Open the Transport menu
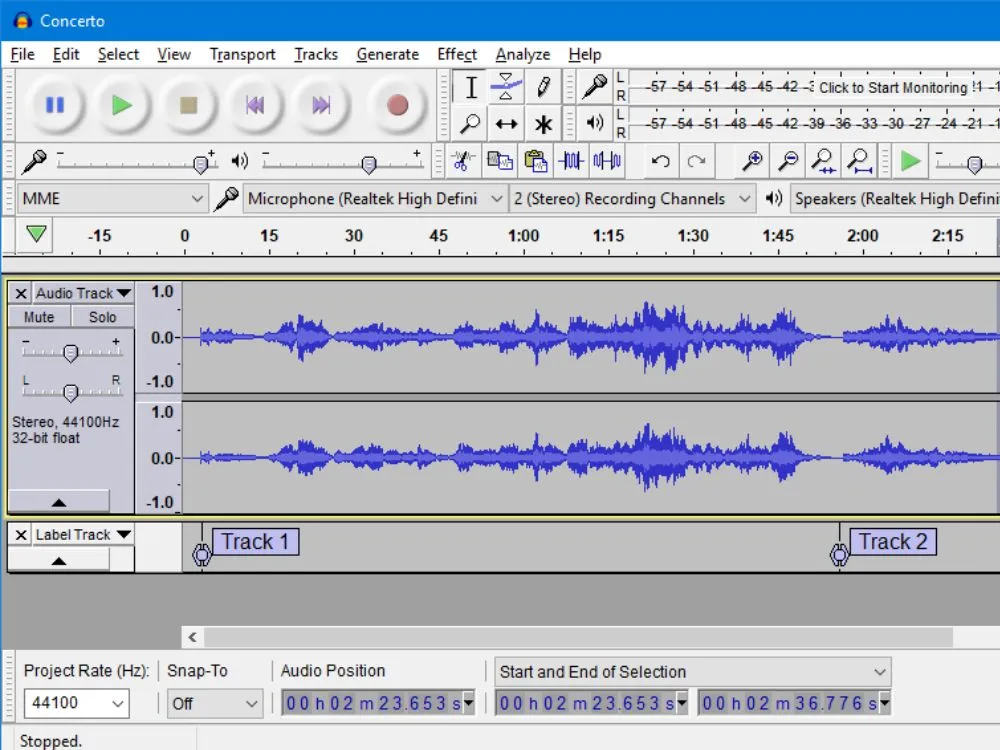 point(242,54)
